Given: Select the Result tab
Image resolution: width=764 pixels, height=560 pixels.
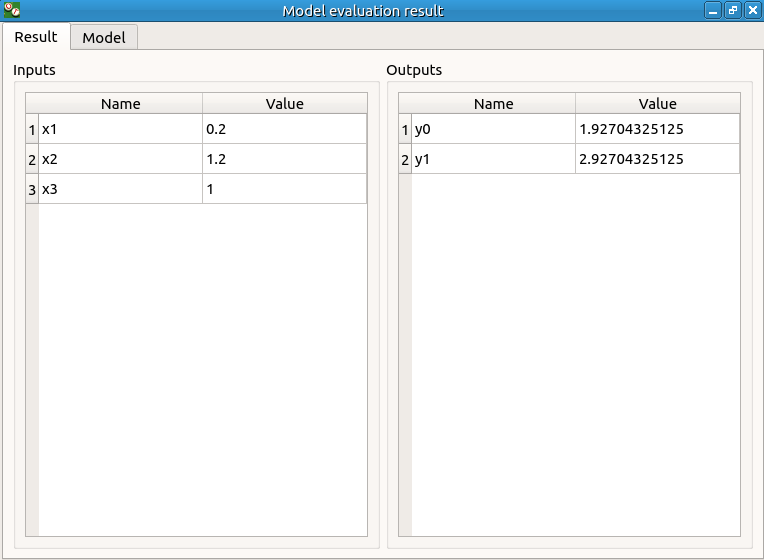Looking at the screenshot, I should click(x=36, y=37).
